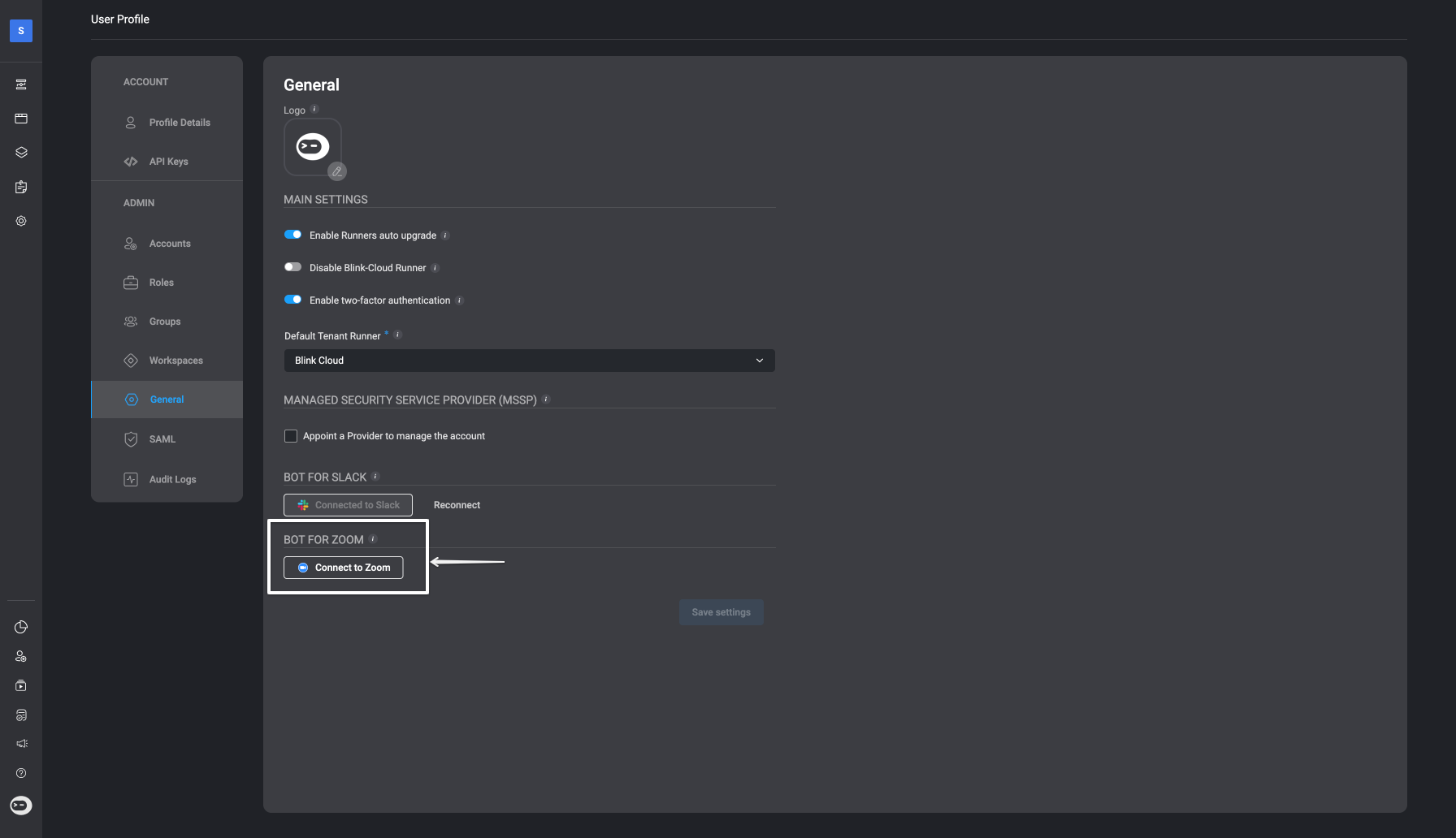Click the MAIN SETTINGS heading text
1456x838 pixels.
pyautogui.click(x=326, y=200)
